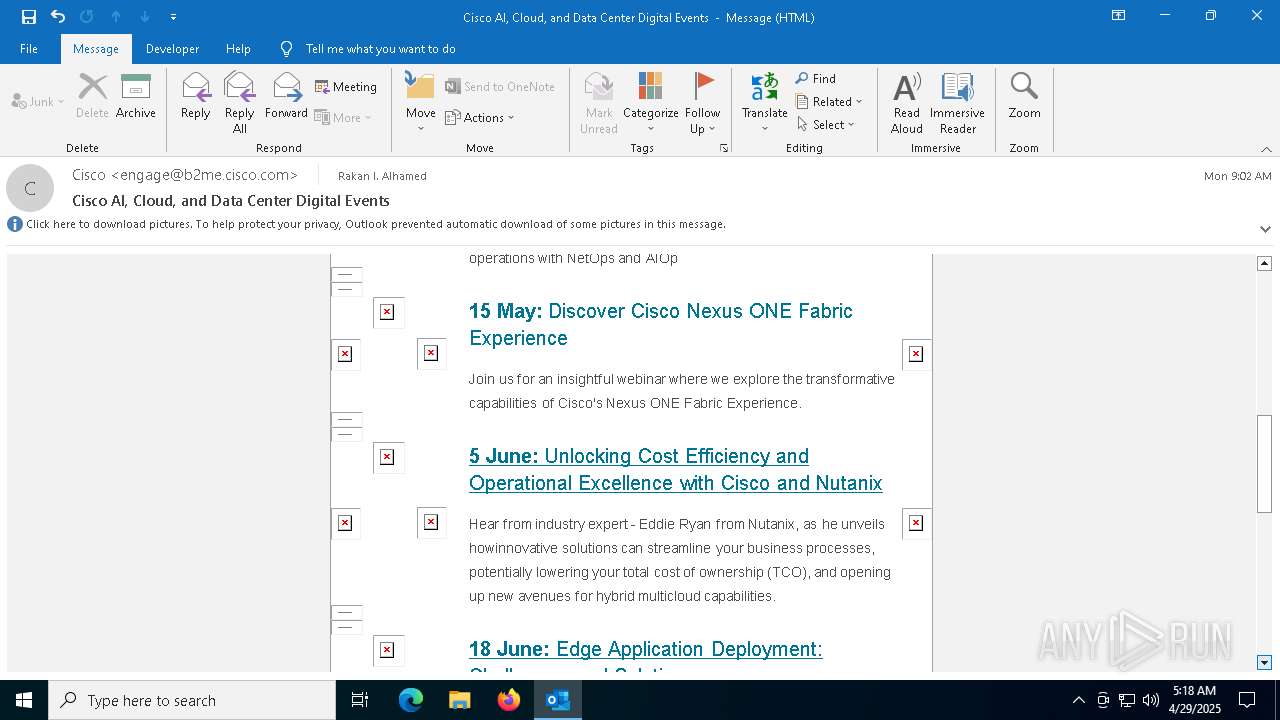Click the Tell me what you want to do box
This screenshot has width=1280, height=720.
pyautogui.click(x=380, y=49)
